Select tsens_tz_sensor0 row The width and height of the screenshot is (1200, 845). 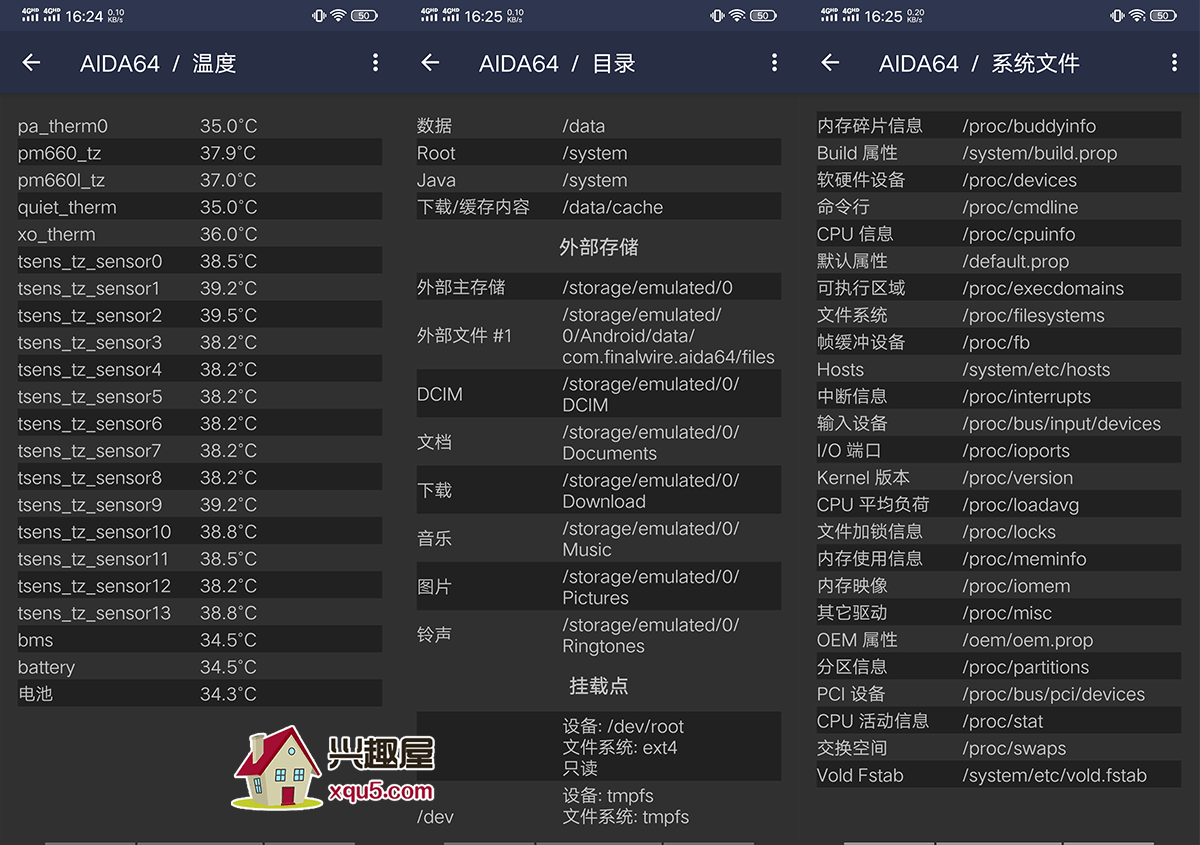click(200, 261)
